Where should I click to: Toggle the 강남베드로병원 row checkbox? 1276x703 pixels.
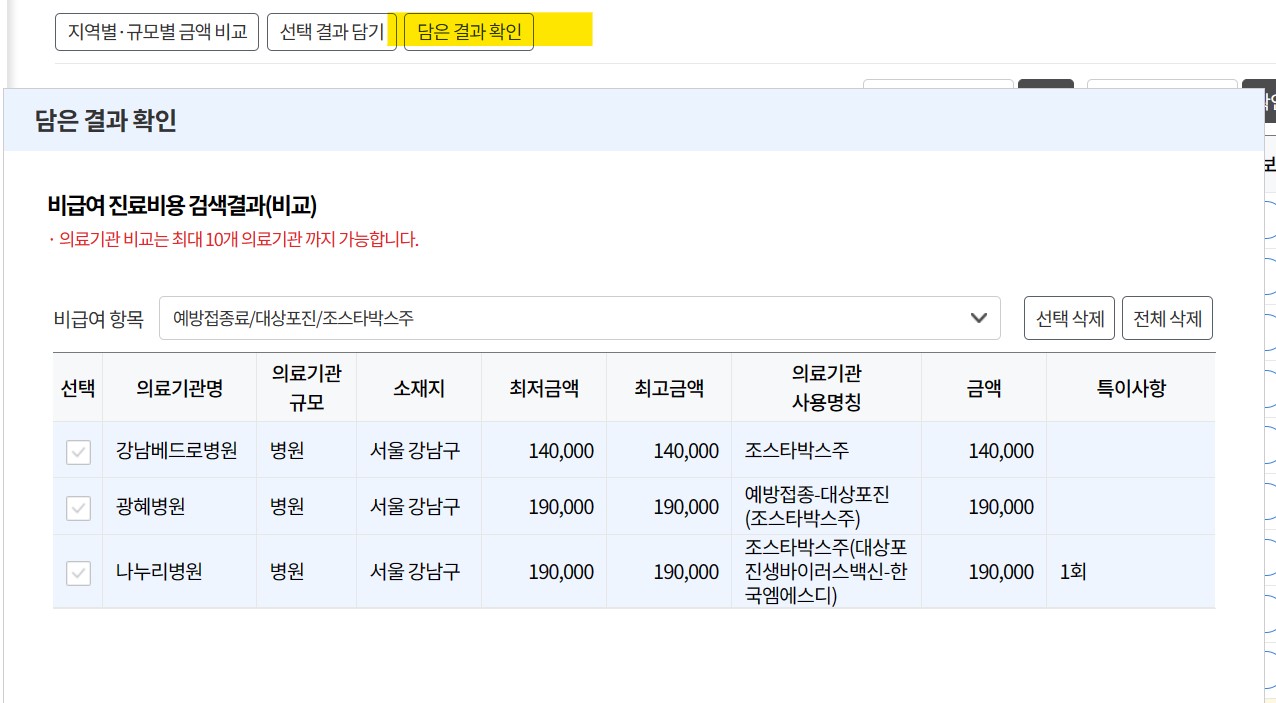pos(78,450)
